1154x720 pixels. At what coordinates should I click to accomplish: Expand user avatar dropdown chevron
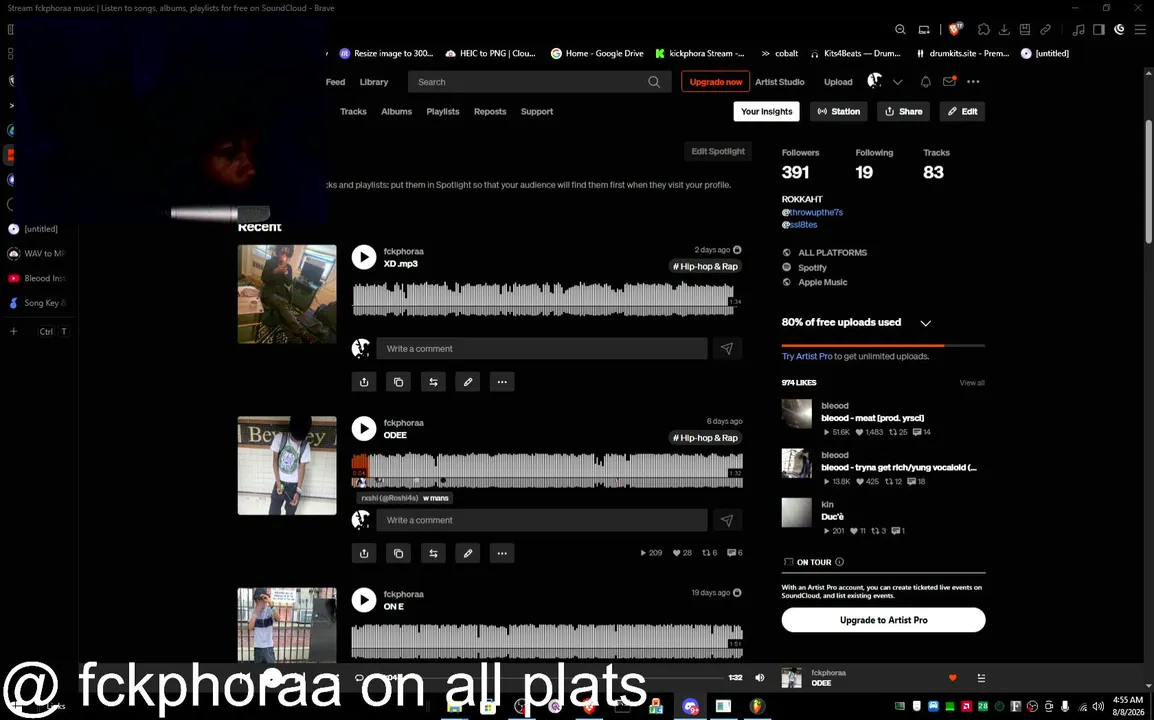(897, 82)
